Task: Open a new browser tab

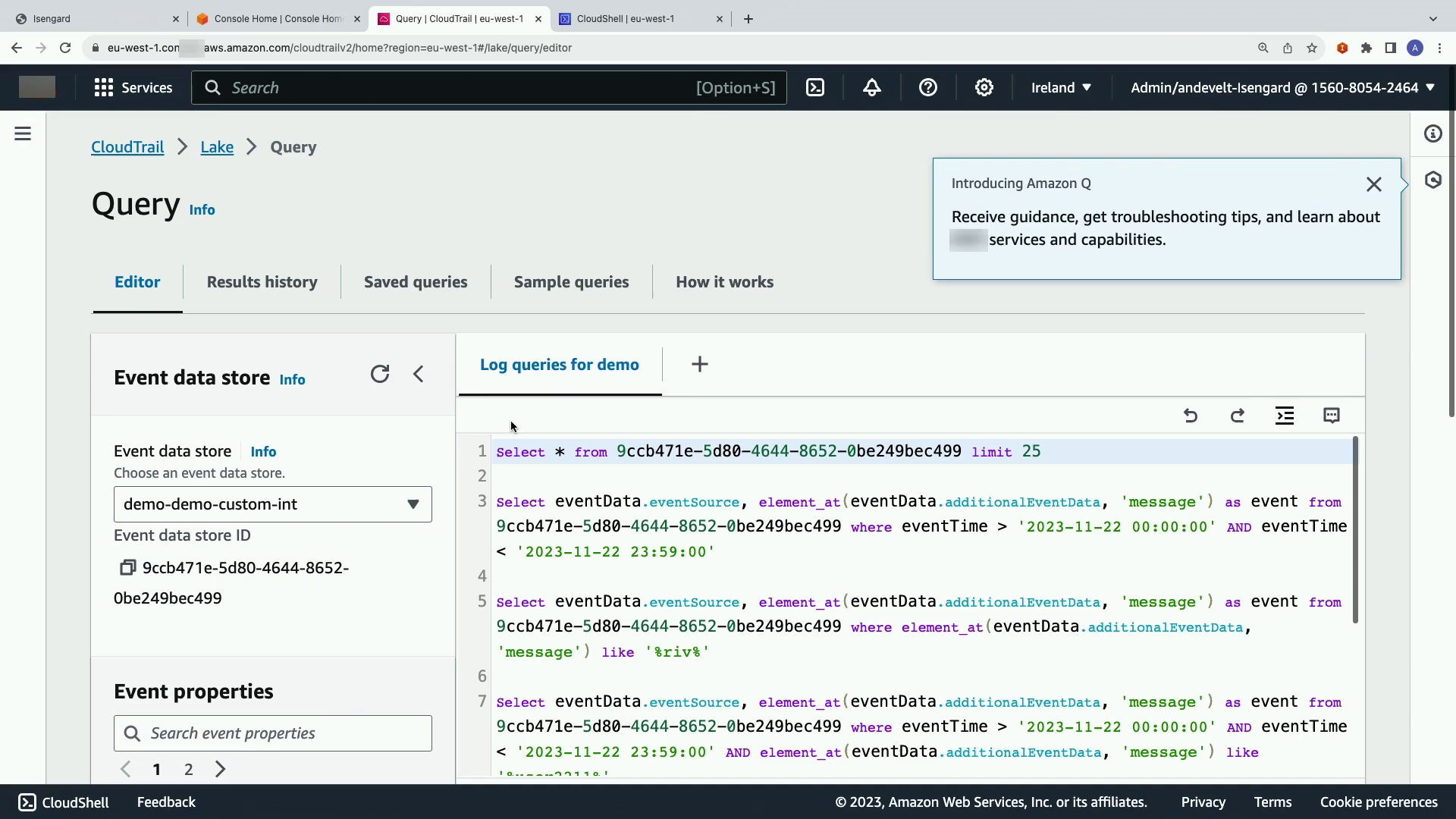Action: click(748, 19)
